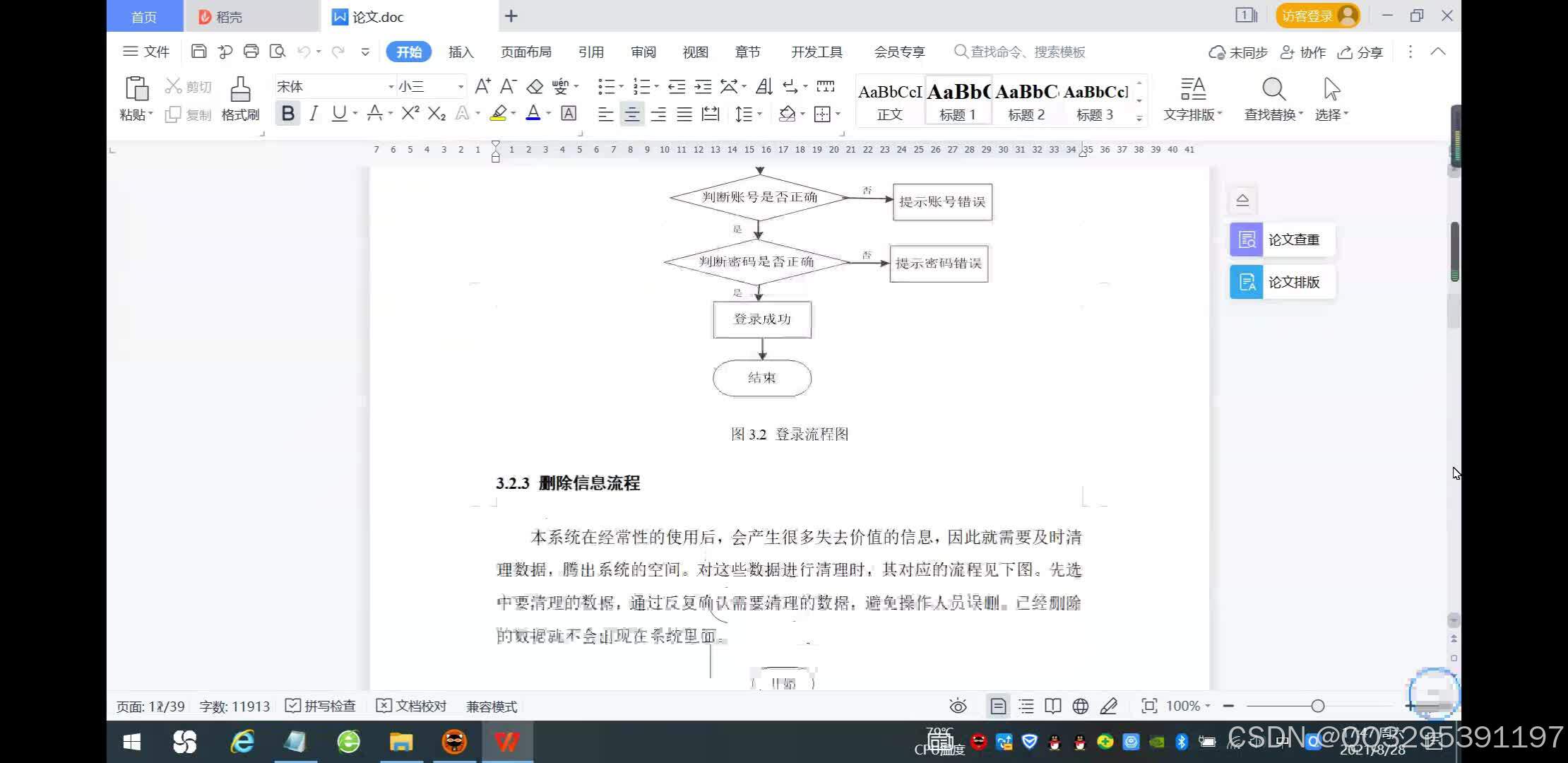Click the character border A icon
1568x763 pixels.
(569, 113)
